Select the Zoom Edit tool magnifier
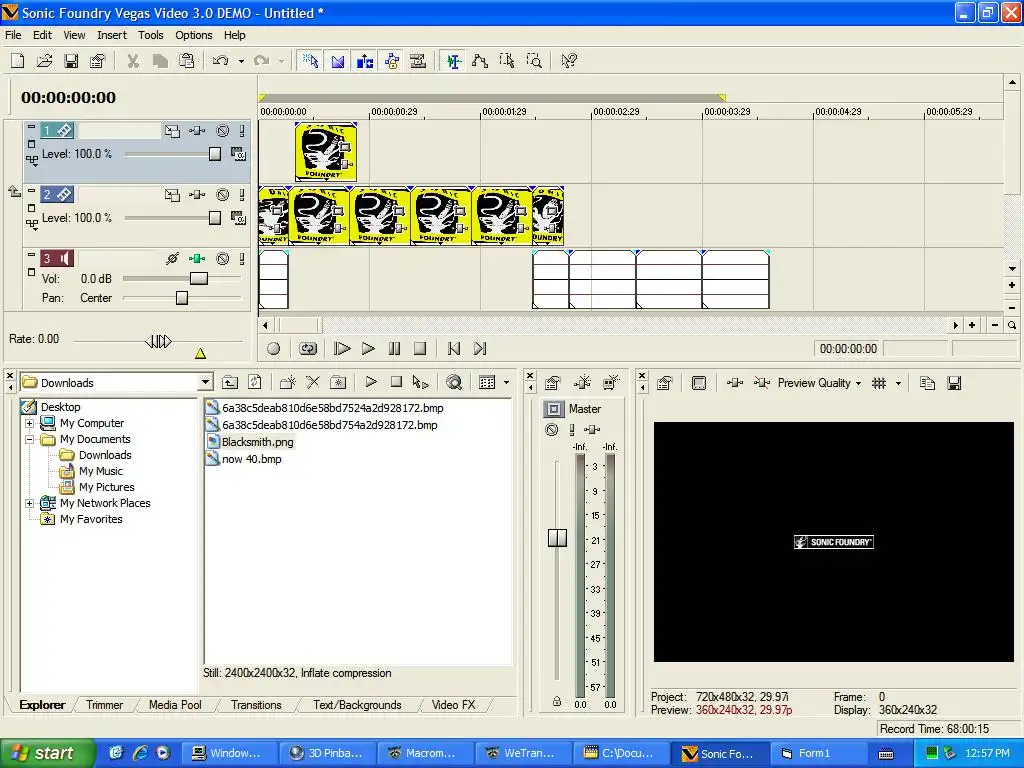Screen dimensions: 1024x768 point(534,61)
